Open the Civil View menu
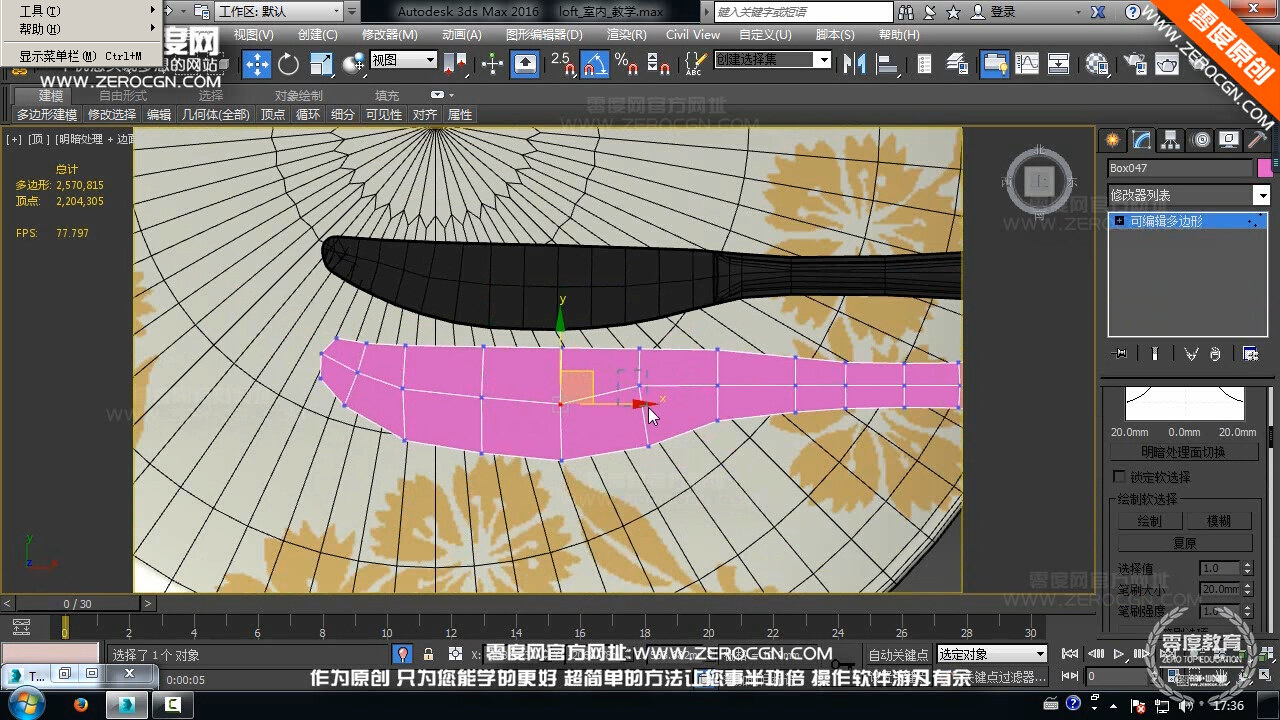The image size is (1280, 720). click(693, 34)
